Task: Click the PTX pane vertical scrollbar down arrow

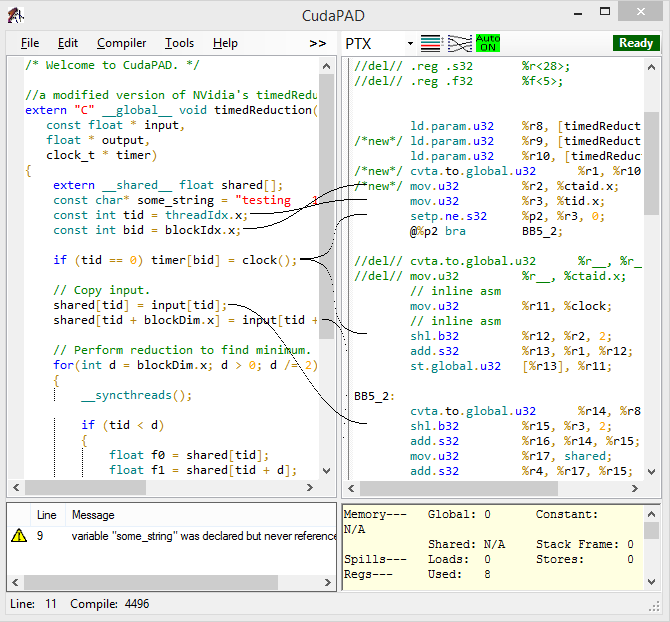Action: click(651, 471)
